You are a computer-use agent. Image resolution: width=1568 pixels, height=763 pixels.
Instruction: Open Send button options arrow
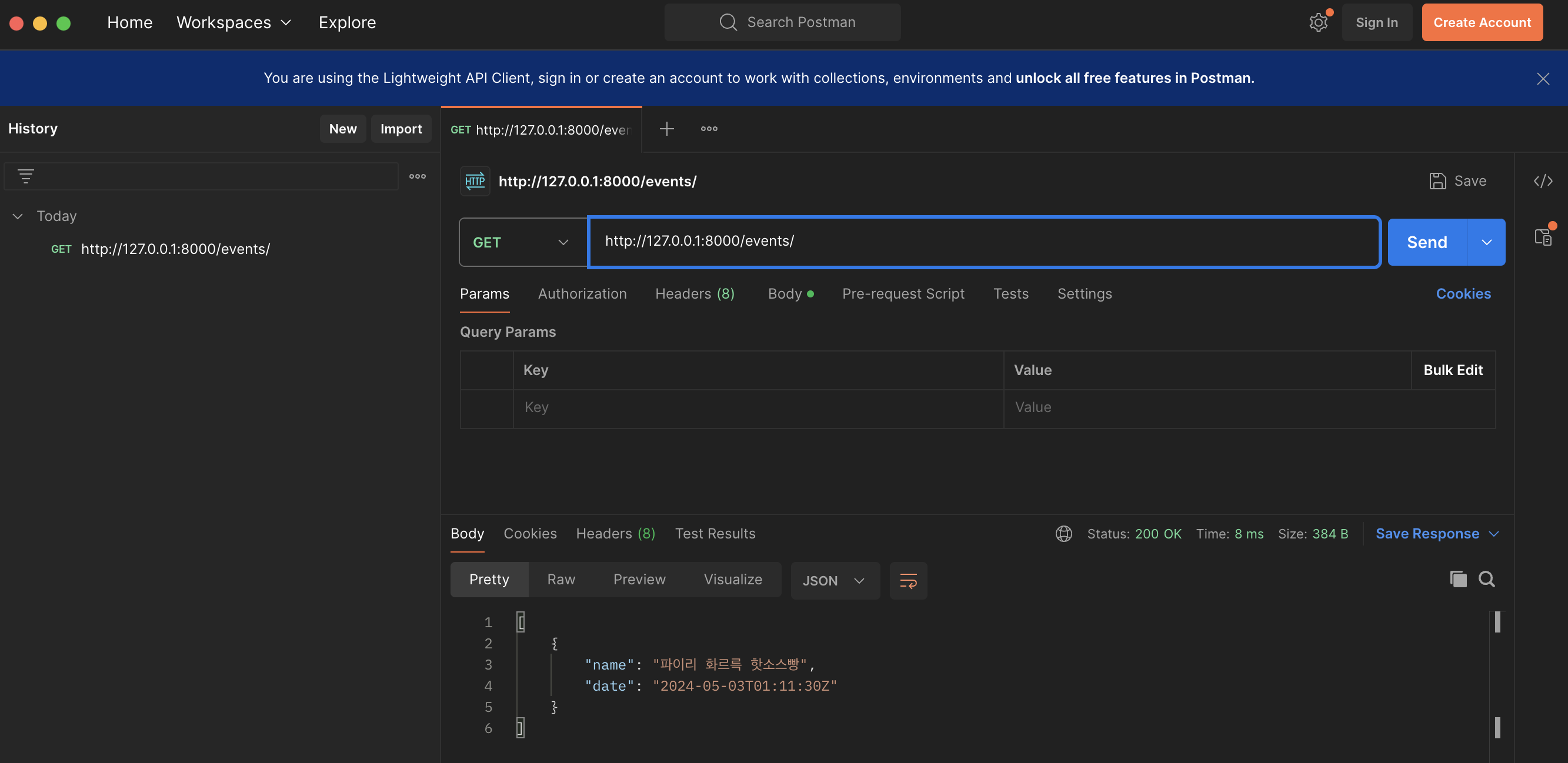[x=1486, y=242]
